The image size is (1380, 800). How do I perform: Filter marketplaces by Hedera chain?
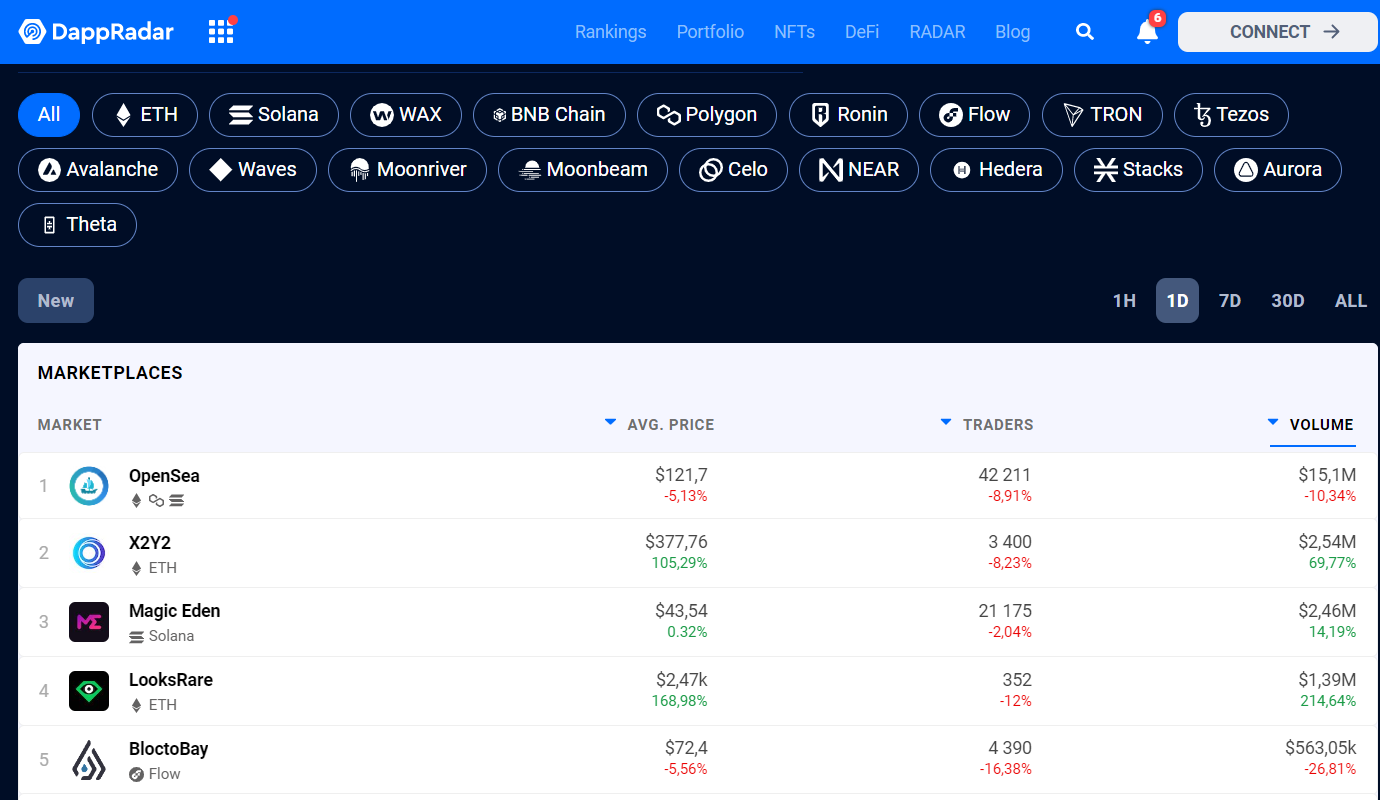996,169
